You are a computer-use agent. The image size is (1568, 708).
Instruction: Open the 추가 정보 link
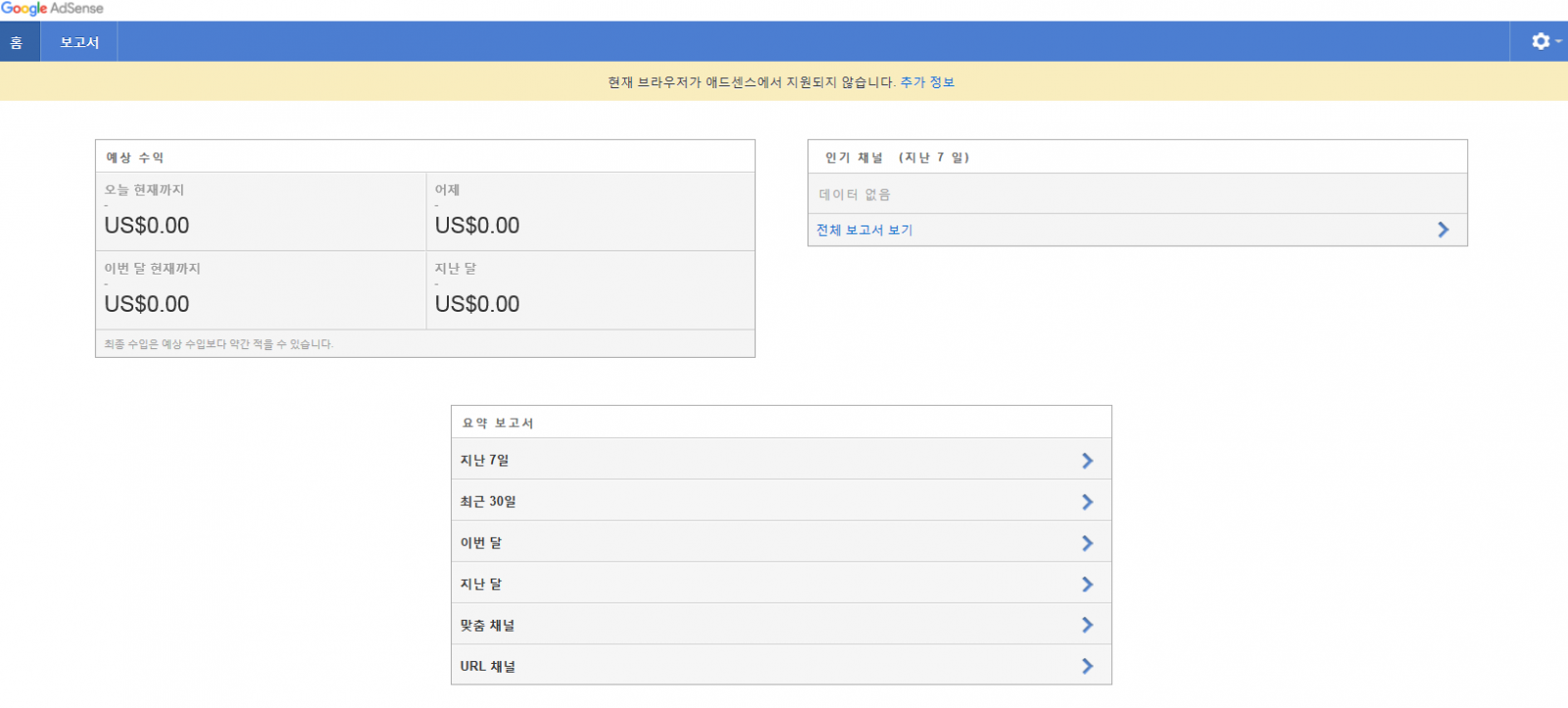(x=927, y=82)
